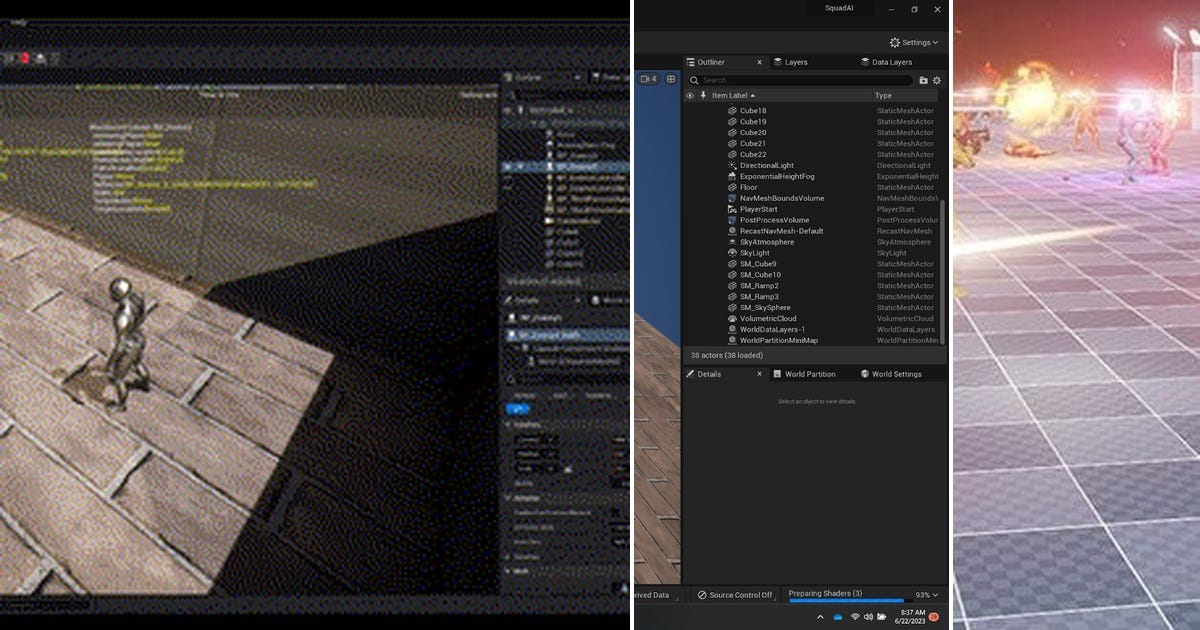The height and width of the screenshot is (630, 1200).
Task: Toggle the eye icon in Outliner header
Action: coord(690,95)
